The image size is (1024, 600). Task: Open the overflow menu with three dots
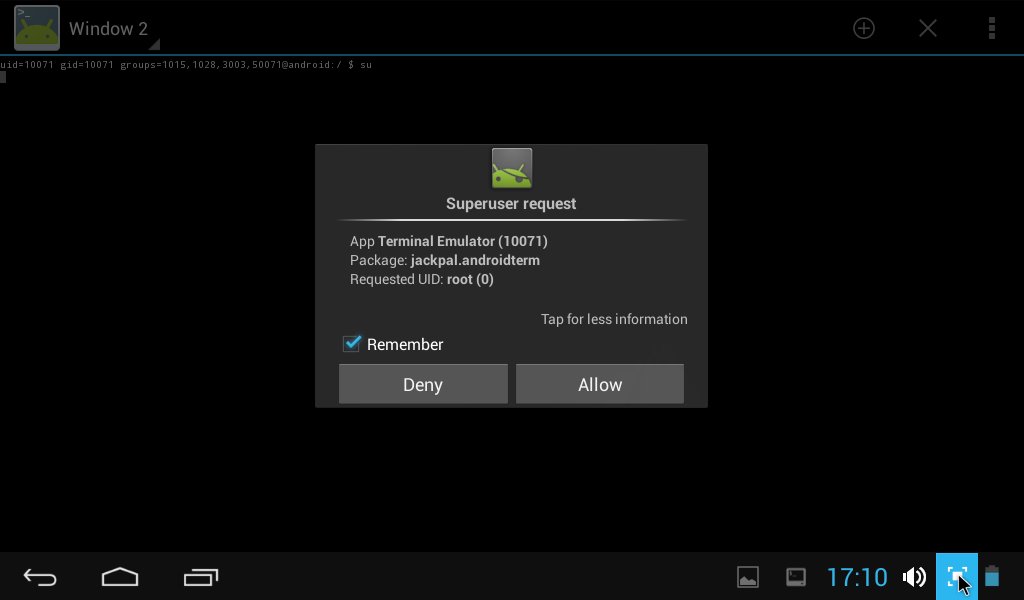[991, 28]
